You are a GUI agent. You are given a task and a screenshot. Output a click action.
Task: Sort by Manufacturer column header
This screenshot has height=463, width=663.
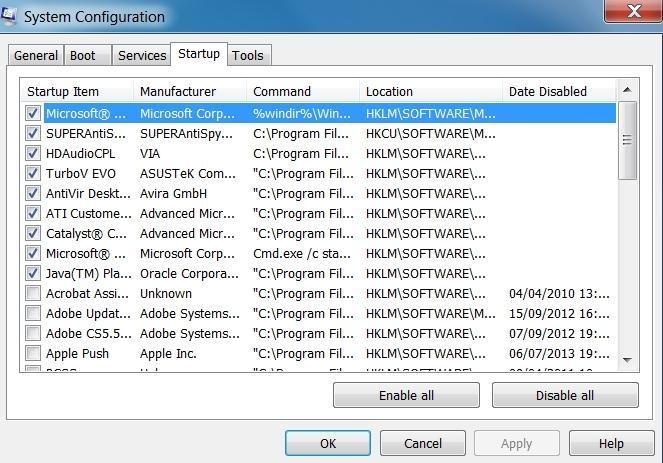[190, 91]
